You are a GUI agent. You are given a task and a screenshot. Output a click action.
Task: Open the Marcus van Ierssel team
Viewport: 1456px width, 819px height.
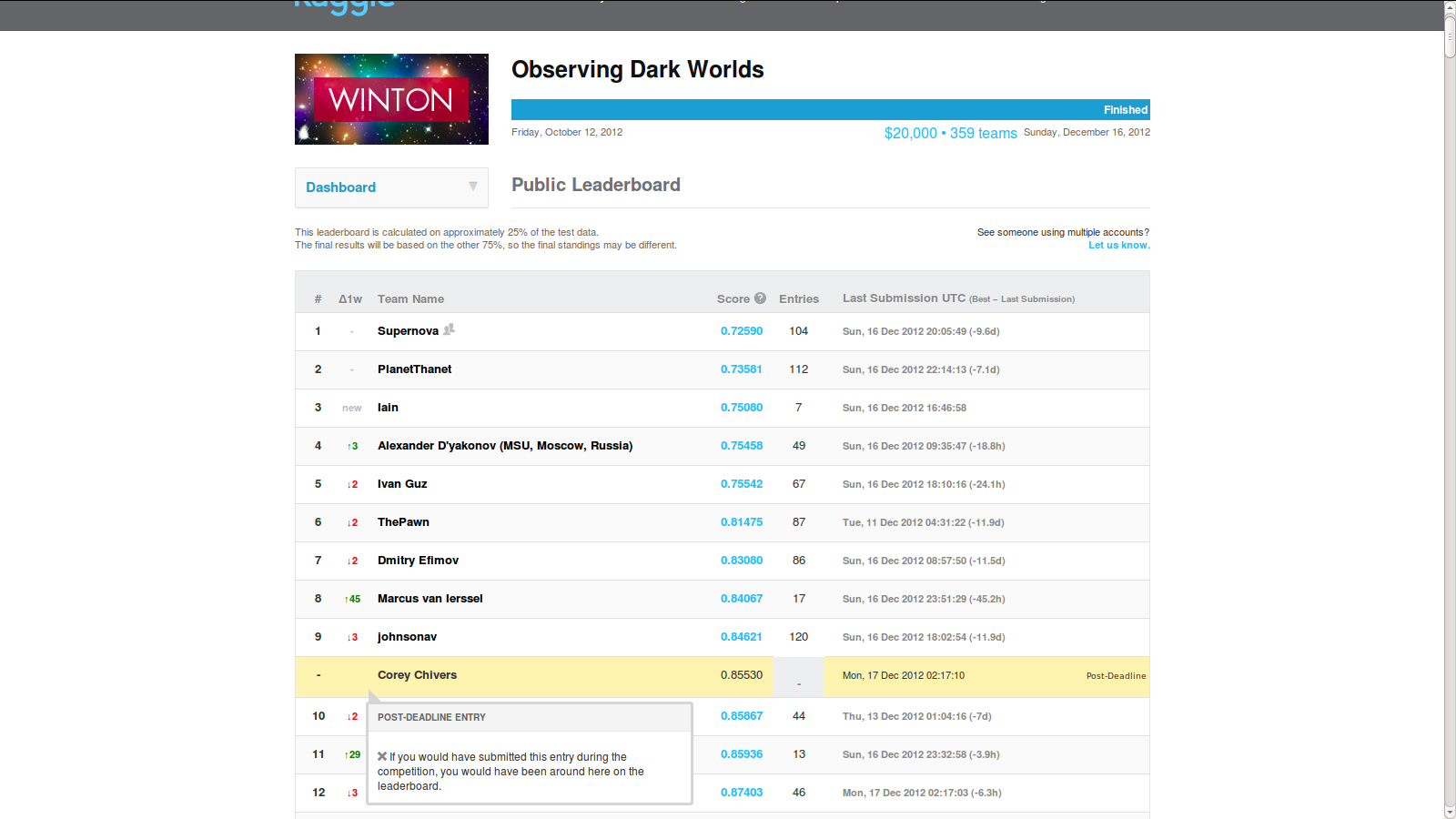pyautogui.click(x=430, y=599)
